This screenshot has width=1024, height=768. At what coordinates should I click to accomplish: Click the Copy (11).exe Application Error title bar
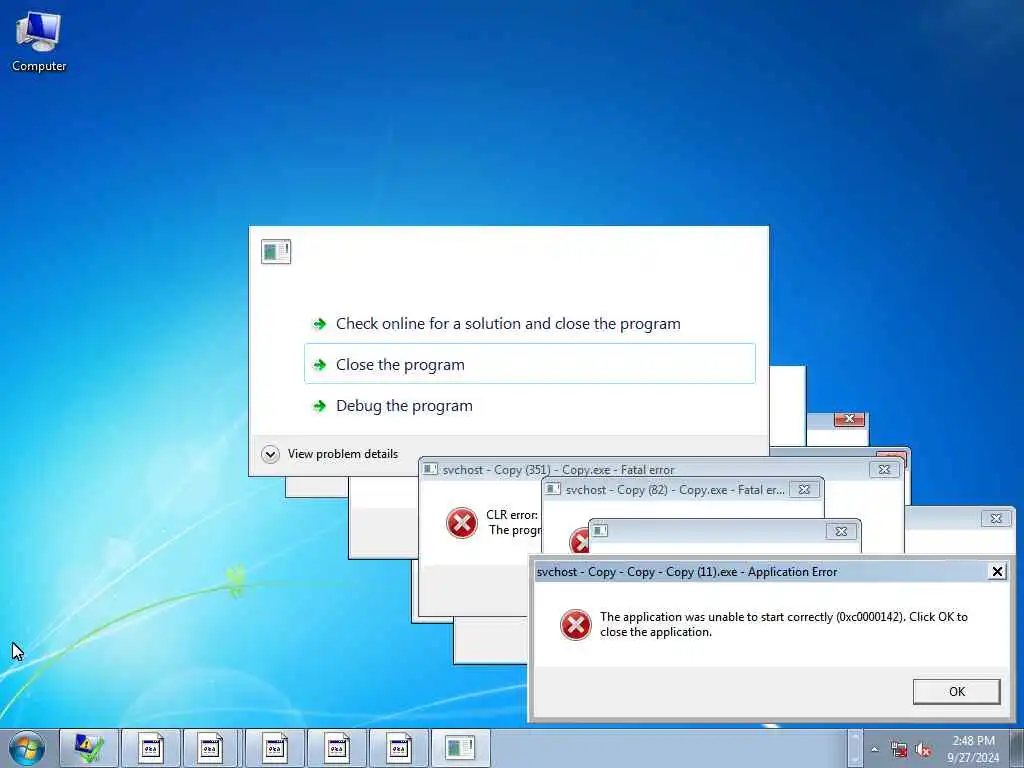point(761,572)
